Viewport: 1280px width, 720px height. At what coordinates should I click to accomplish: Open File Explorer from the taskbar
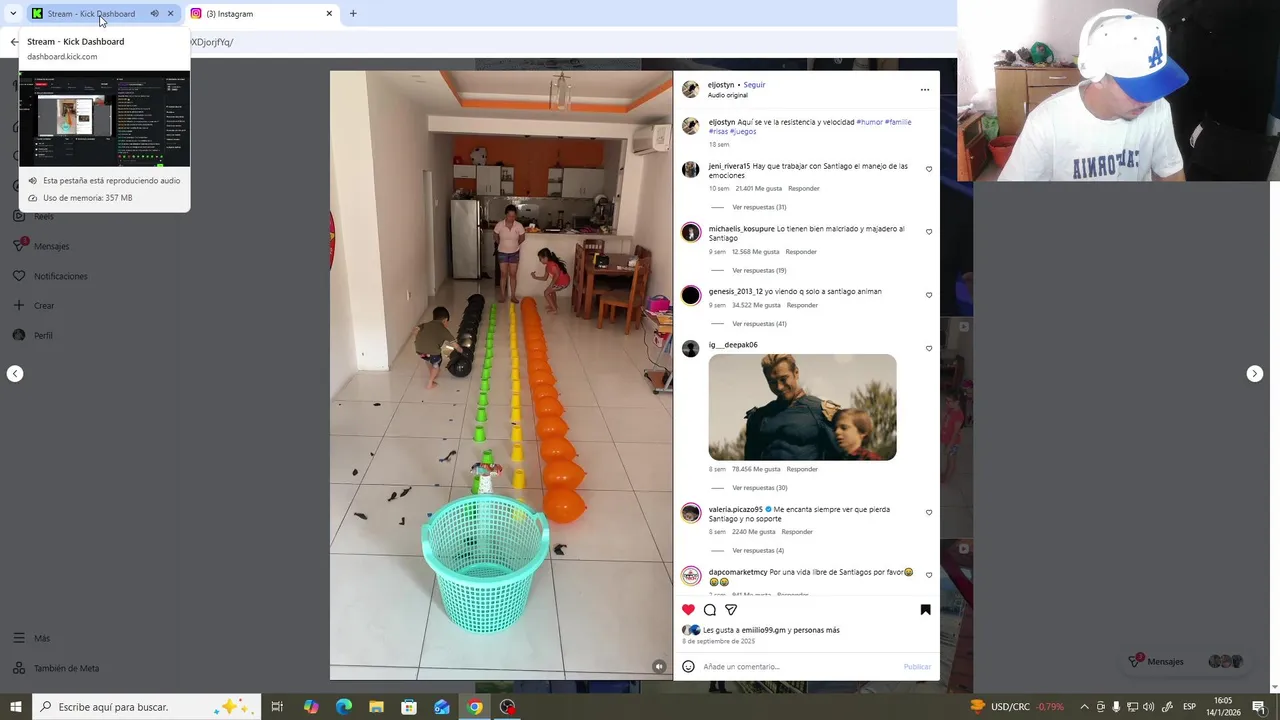pos(376,707)
